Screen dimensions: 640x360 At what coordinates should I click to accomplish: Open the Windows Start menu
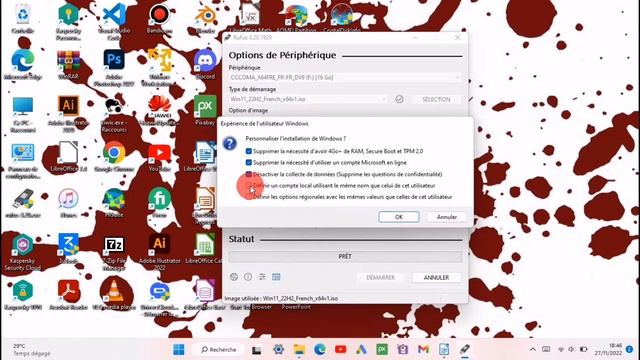pos(179,349)
